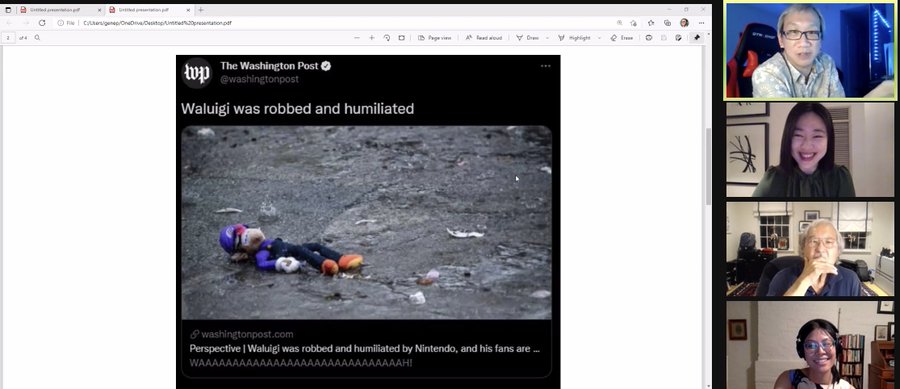The width and height of the screenshot is (900, 389).
Task: Open a new tab with plus icon
Action: 200,10
